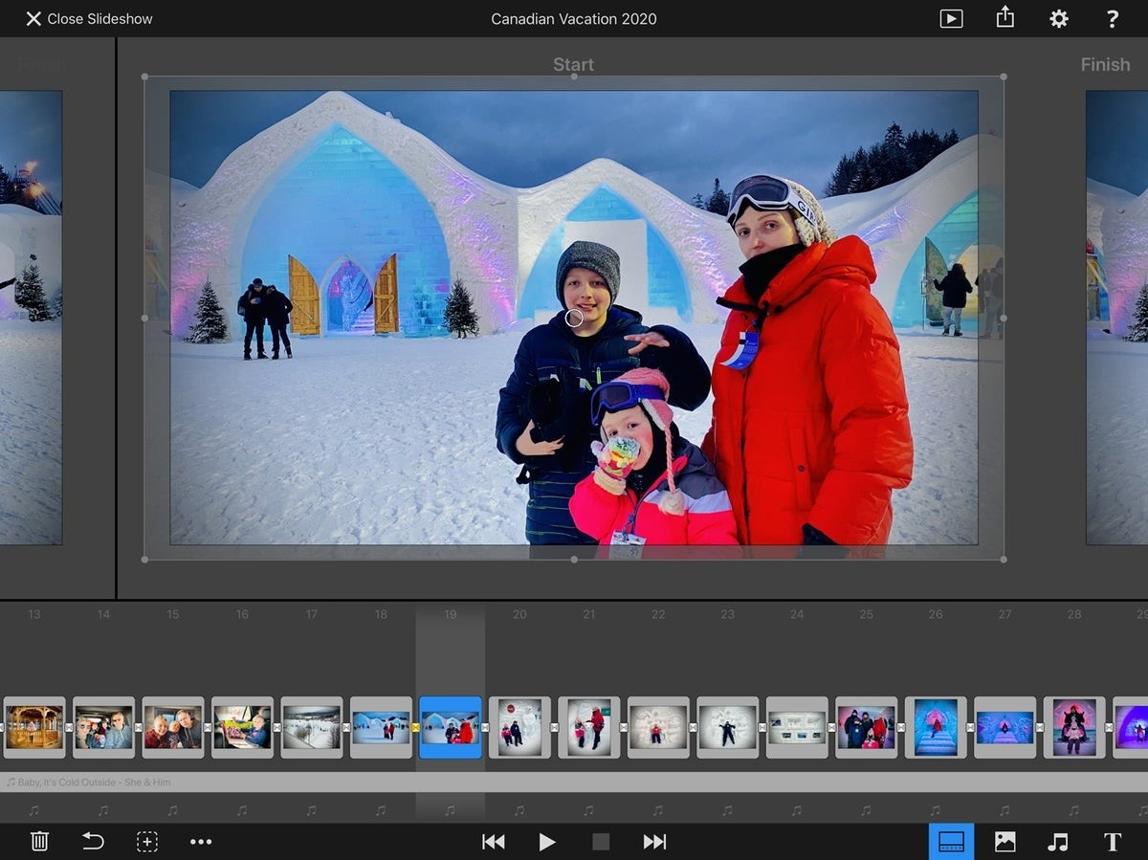The width and height of the screenshot is (1148, 860).
Task: Open the music note tab
Action: (1058, 842)
